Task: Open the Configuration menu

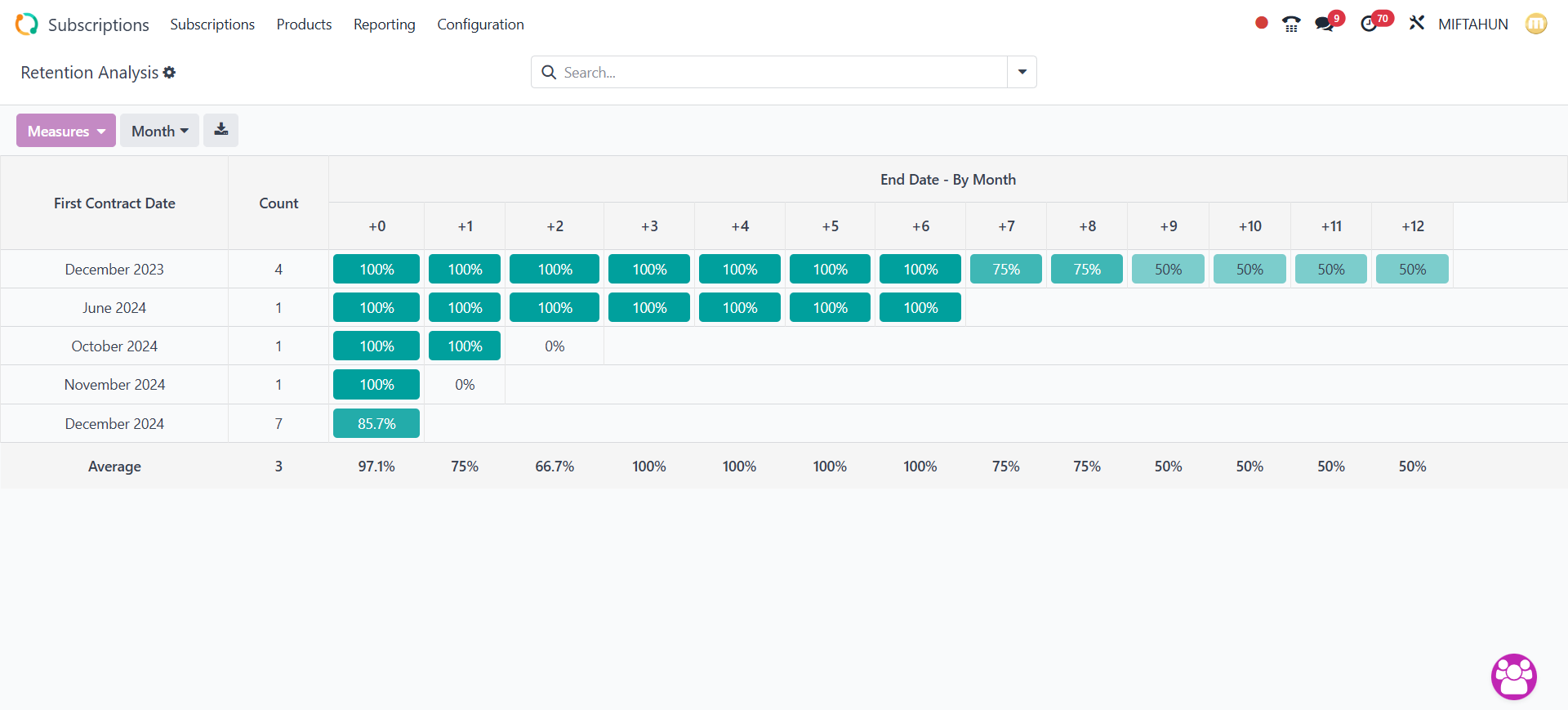Action: click(x=480, y=25)
